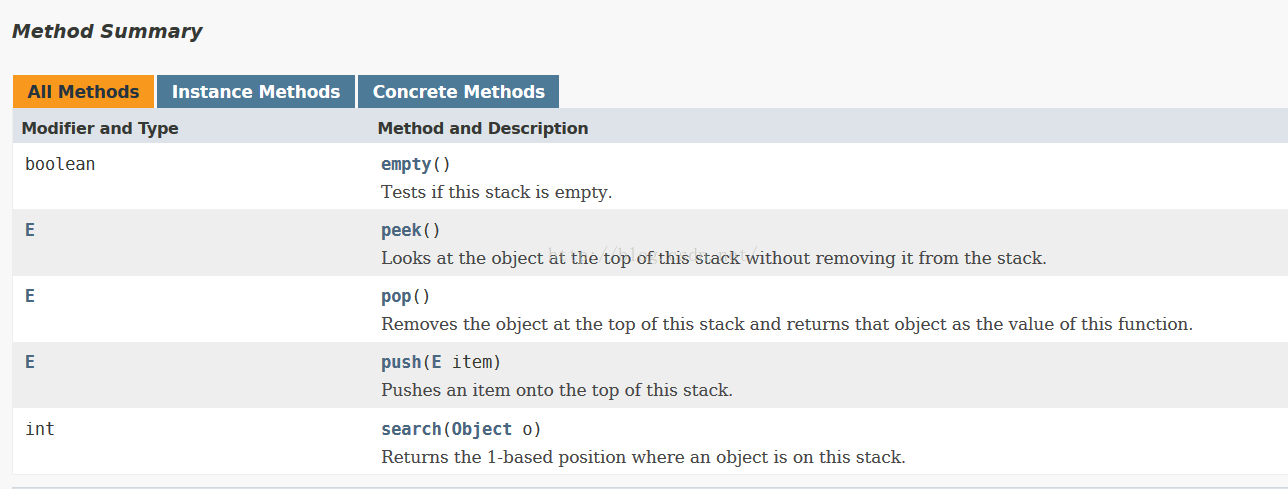Open the Concrete Methods tab

coord(458,91)
